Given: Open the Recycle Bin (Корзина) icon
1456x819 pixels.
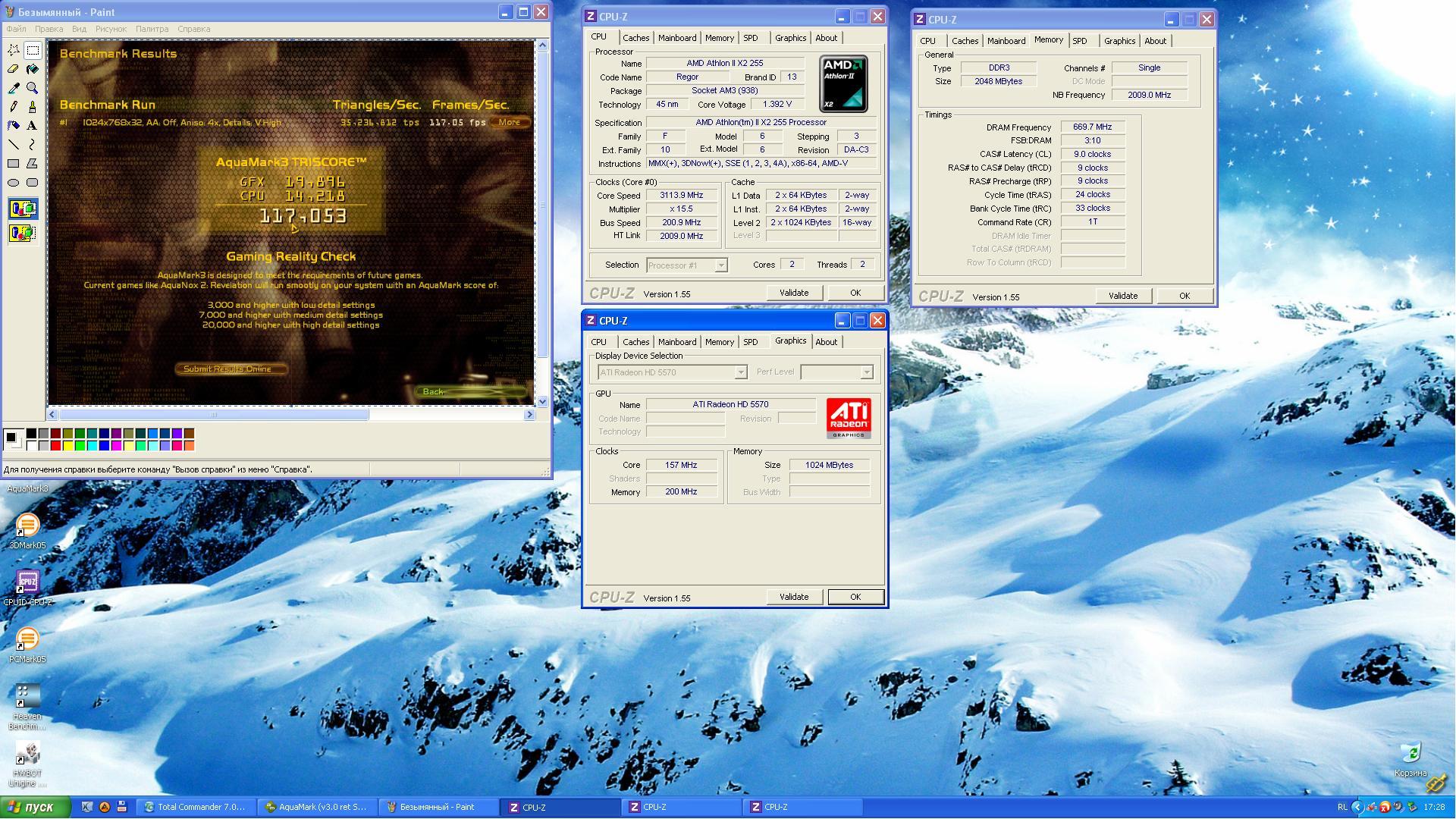Looking at the screenshot, I should tap(1410, 759).
